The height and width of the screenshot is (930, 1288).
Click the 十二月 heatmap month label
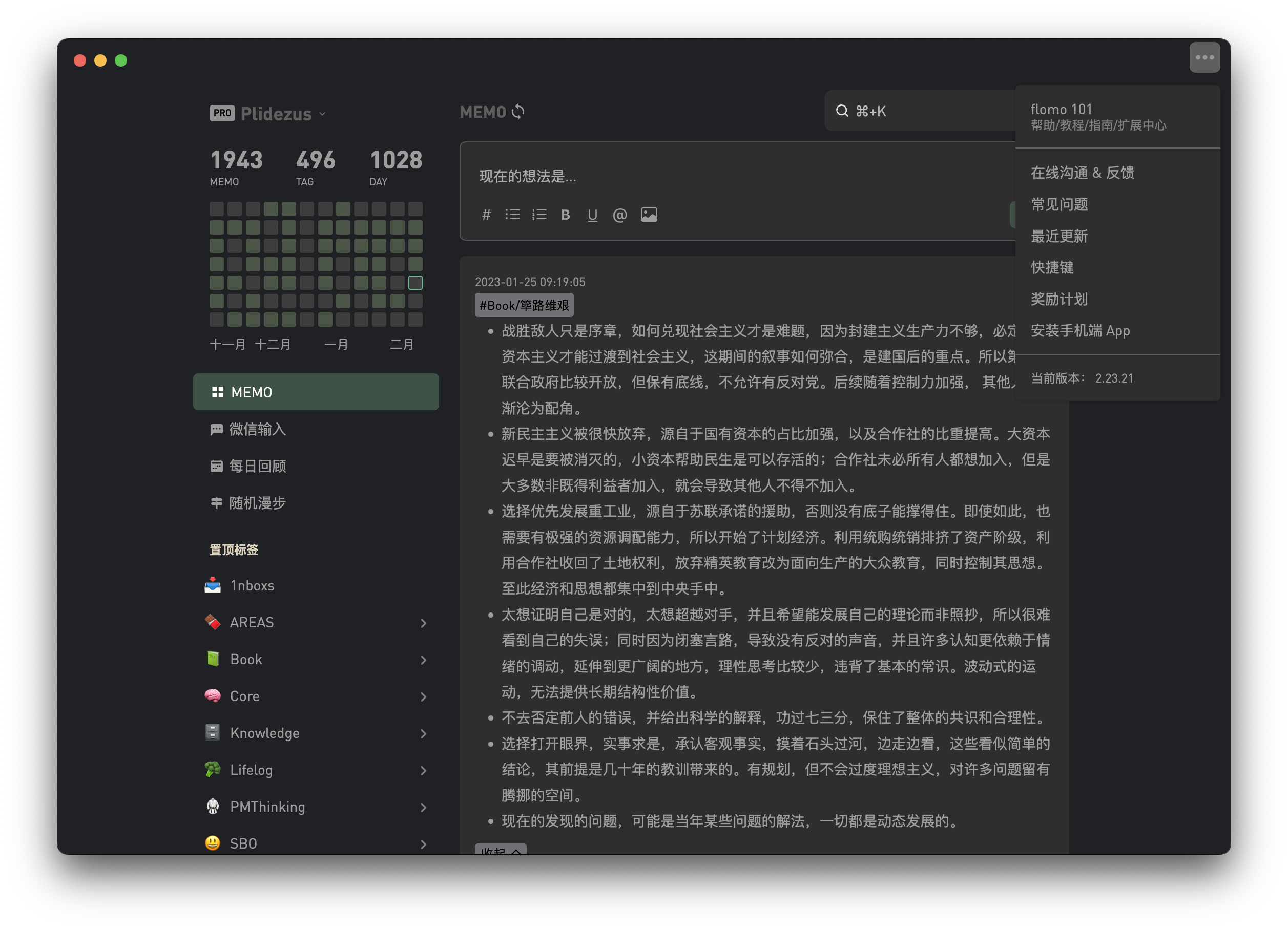point(273,344)
